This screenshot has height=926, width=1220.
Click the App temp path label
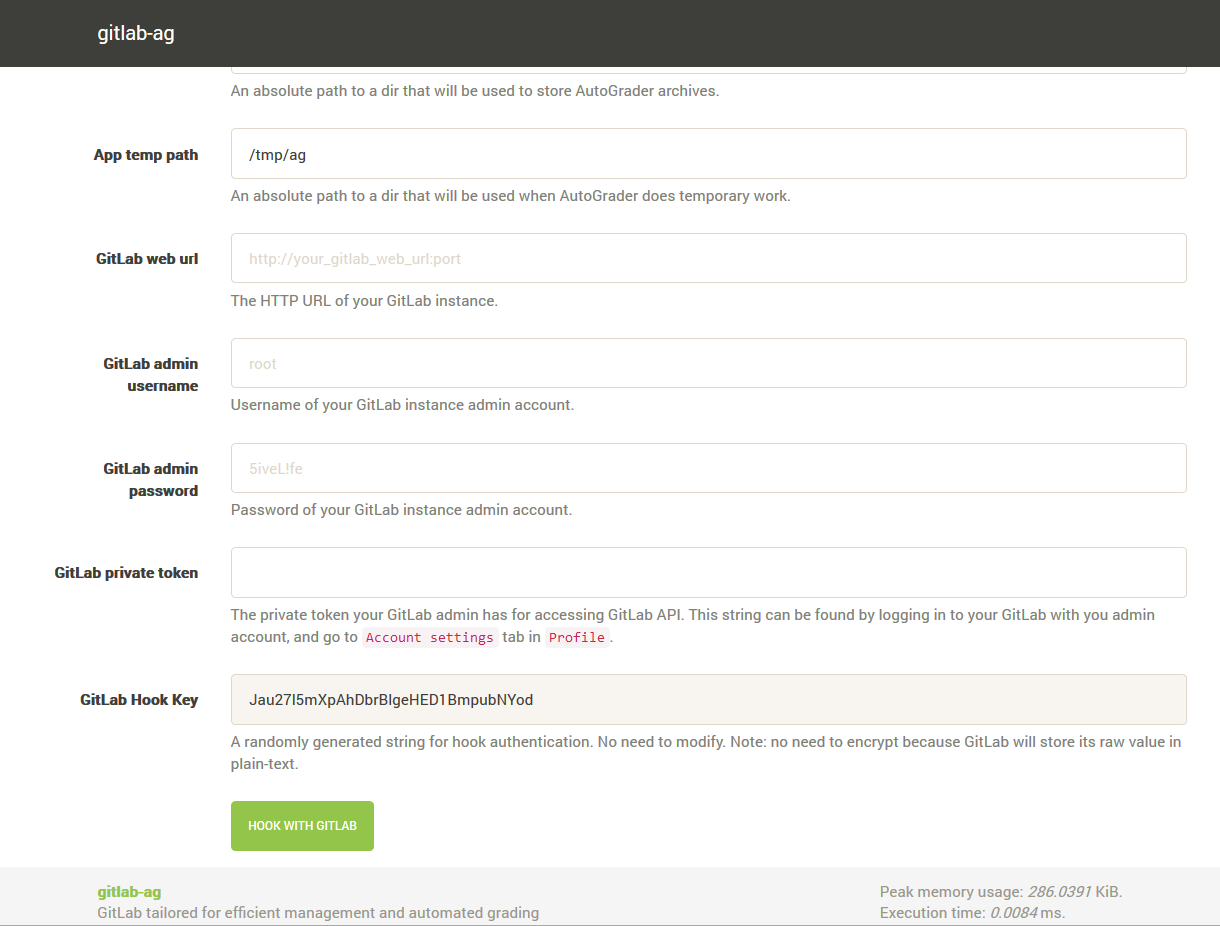[x=146, y=155]
